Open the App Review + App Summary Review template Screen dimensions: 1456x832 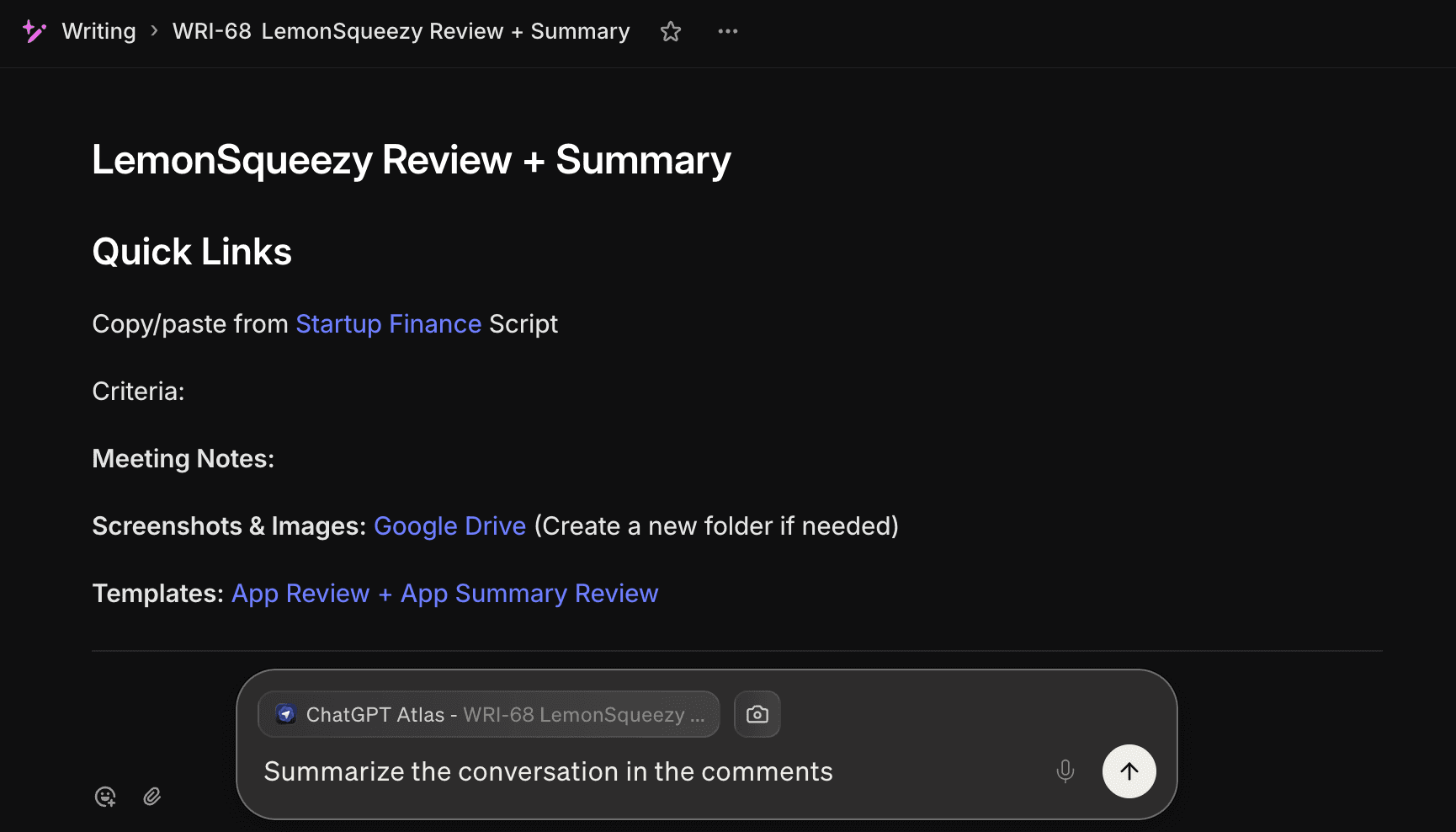444,594
